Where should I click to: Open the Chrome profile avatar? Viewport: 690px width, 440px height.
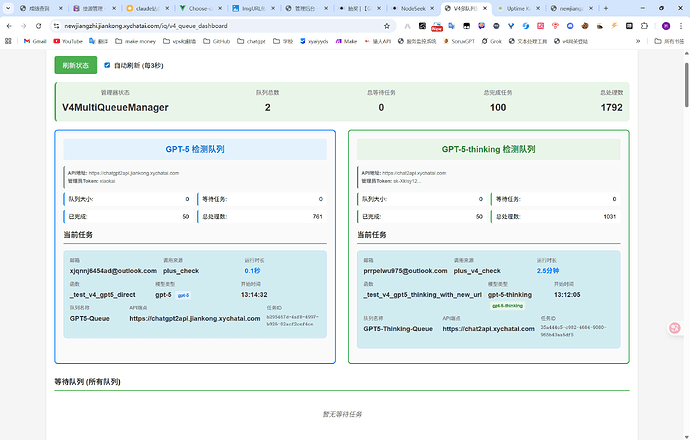[667, 25]
